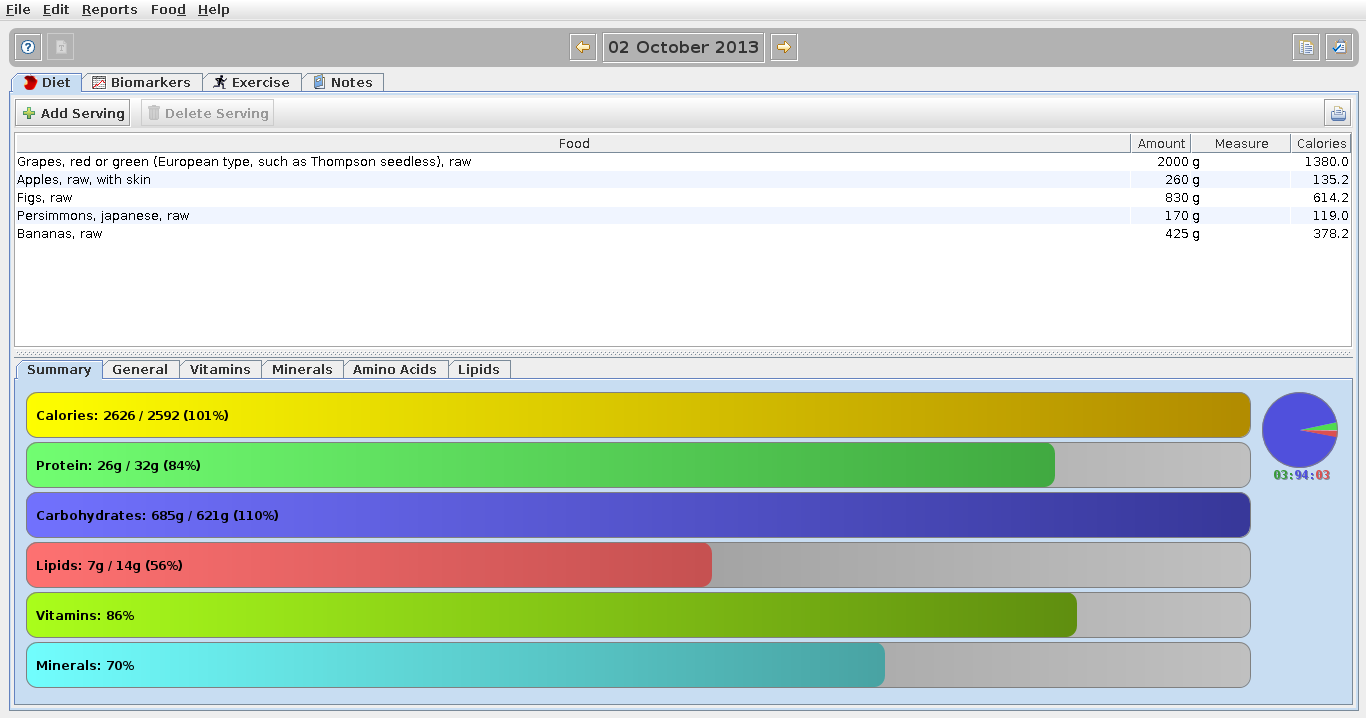1366x718 pixels.
Task: Click the grayed-out icon beside help button
Action: tap(61, 47)
